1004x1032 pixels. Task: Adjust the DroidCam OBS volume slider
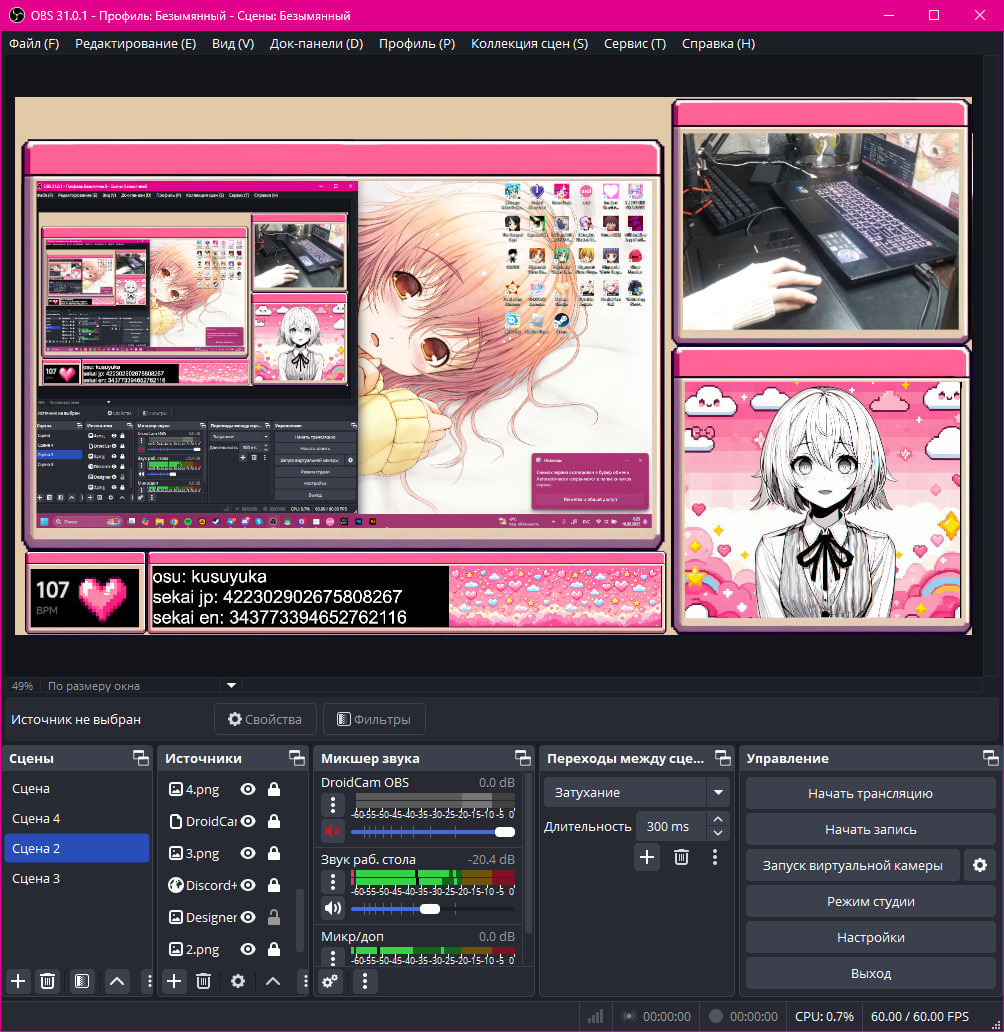[433, 832]
